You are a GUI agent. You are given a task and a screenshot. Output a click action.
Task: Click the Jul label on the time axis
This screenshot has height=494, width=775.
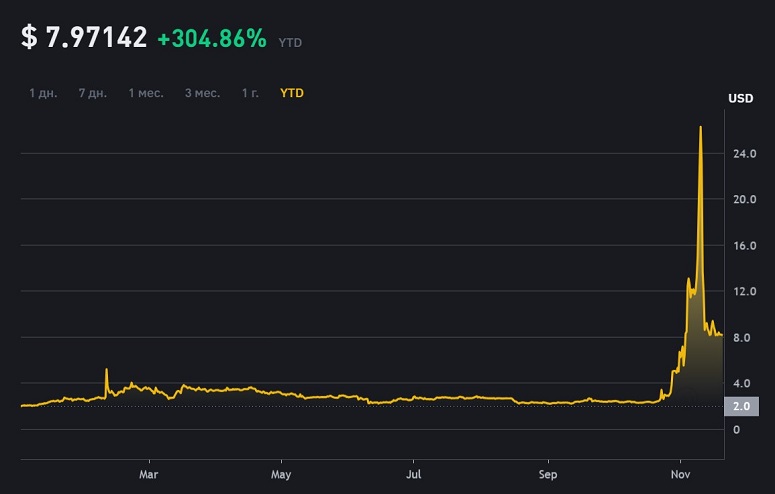coord(413,474)
